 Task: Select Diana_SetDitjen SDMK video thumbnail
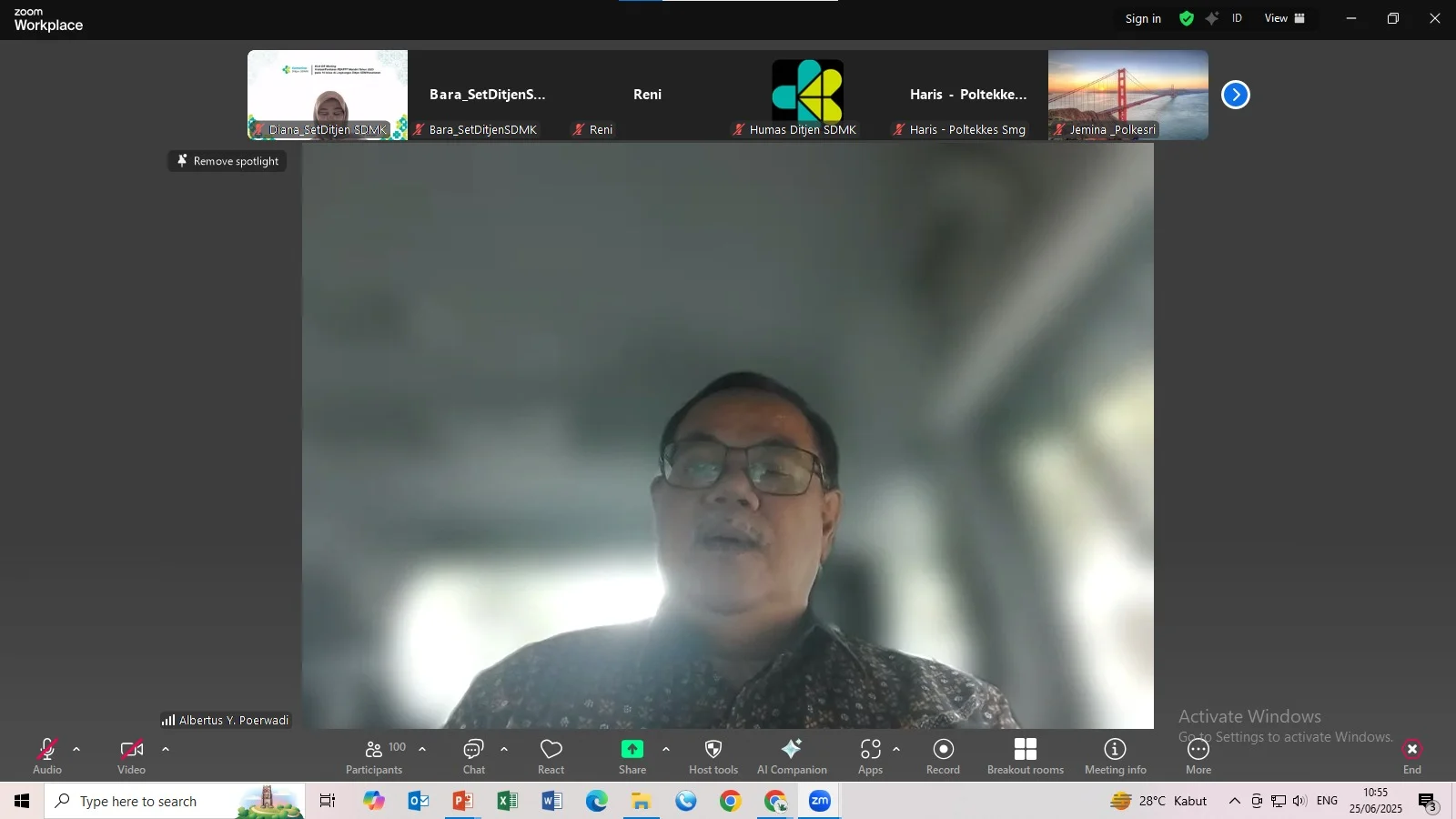tap(328, 95)
